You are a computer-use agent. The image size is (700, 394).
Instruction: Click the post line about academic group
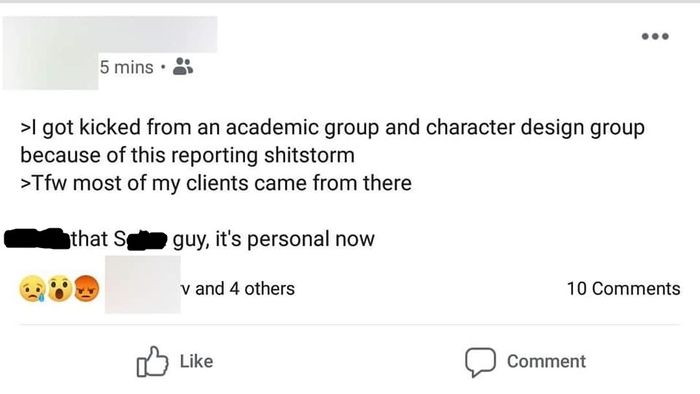333,128
